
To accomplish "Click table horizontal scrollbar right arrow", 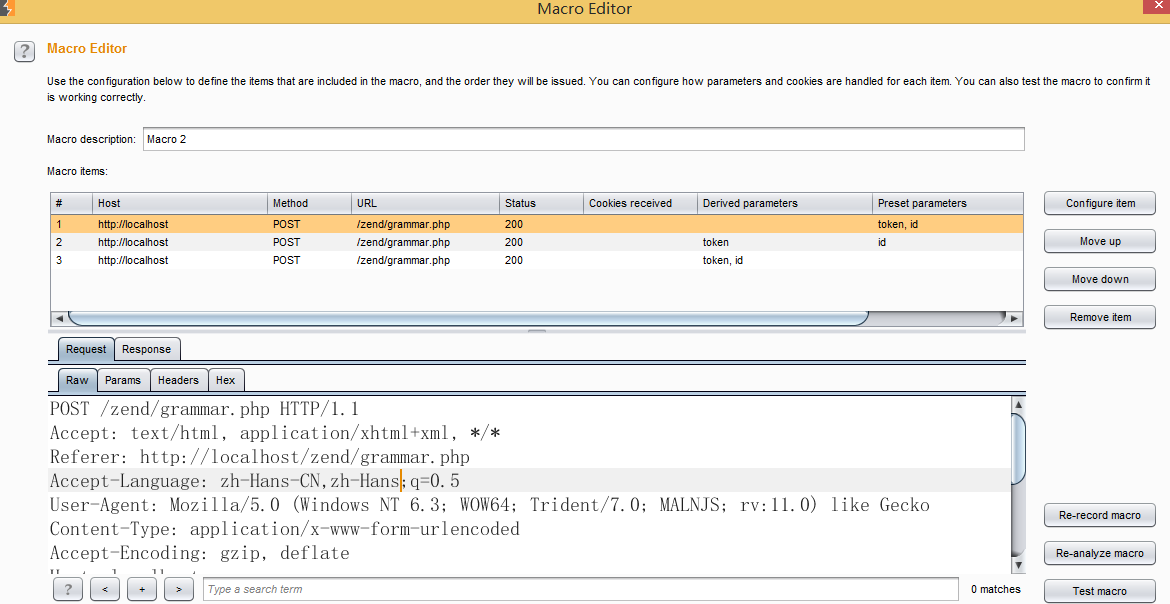I will click(x=1015, y=318).
